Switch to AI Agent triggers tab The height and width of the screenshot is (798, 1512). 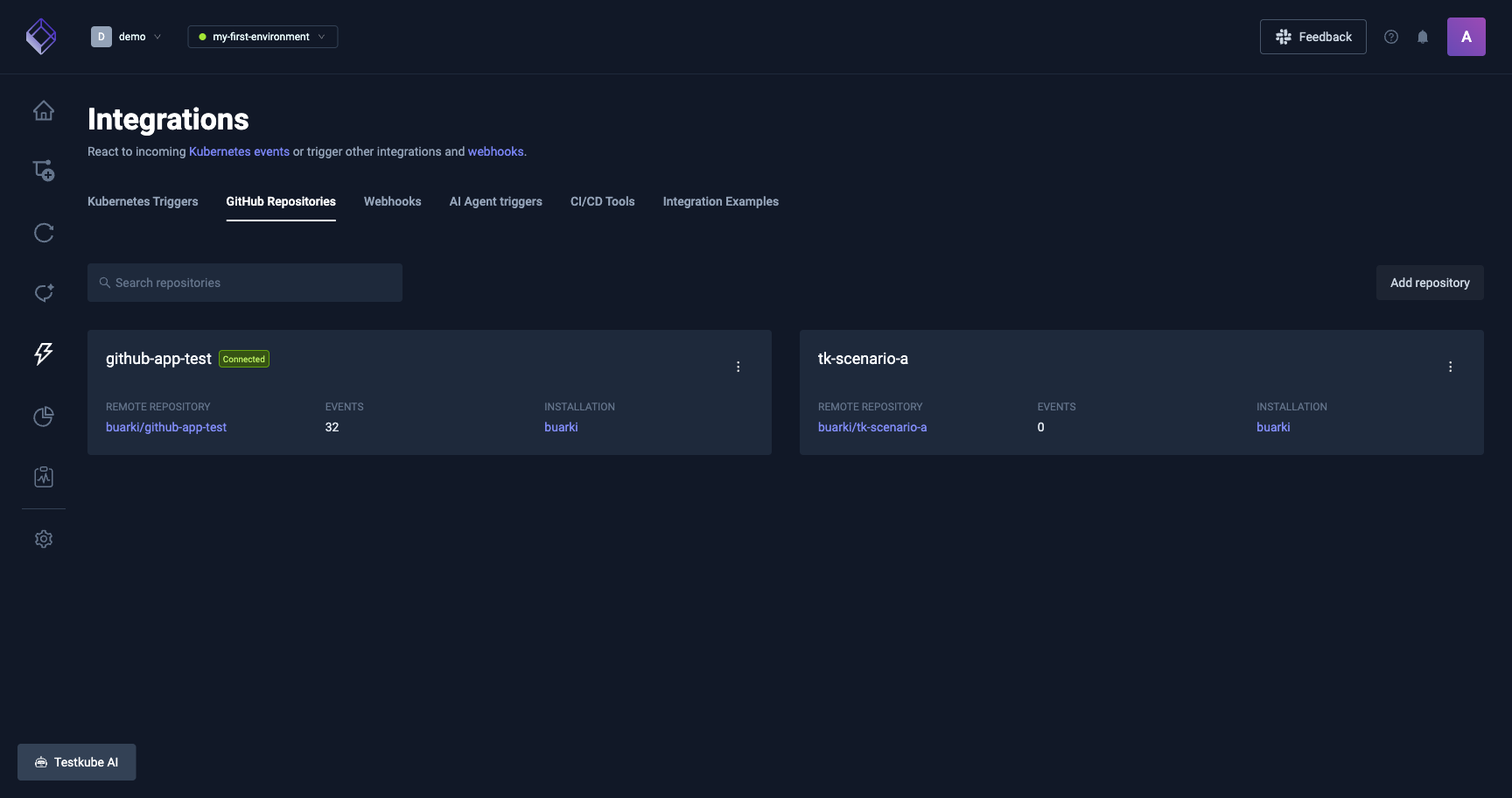pyautogui.click(x=496, y=201)
